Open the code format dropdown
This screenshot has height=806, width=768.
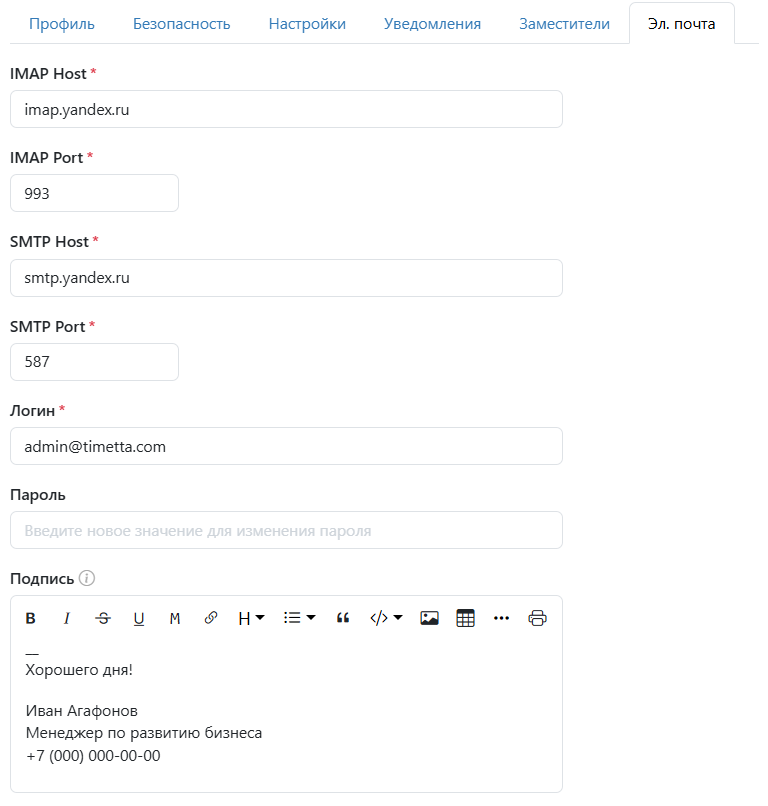coord(386,618)
